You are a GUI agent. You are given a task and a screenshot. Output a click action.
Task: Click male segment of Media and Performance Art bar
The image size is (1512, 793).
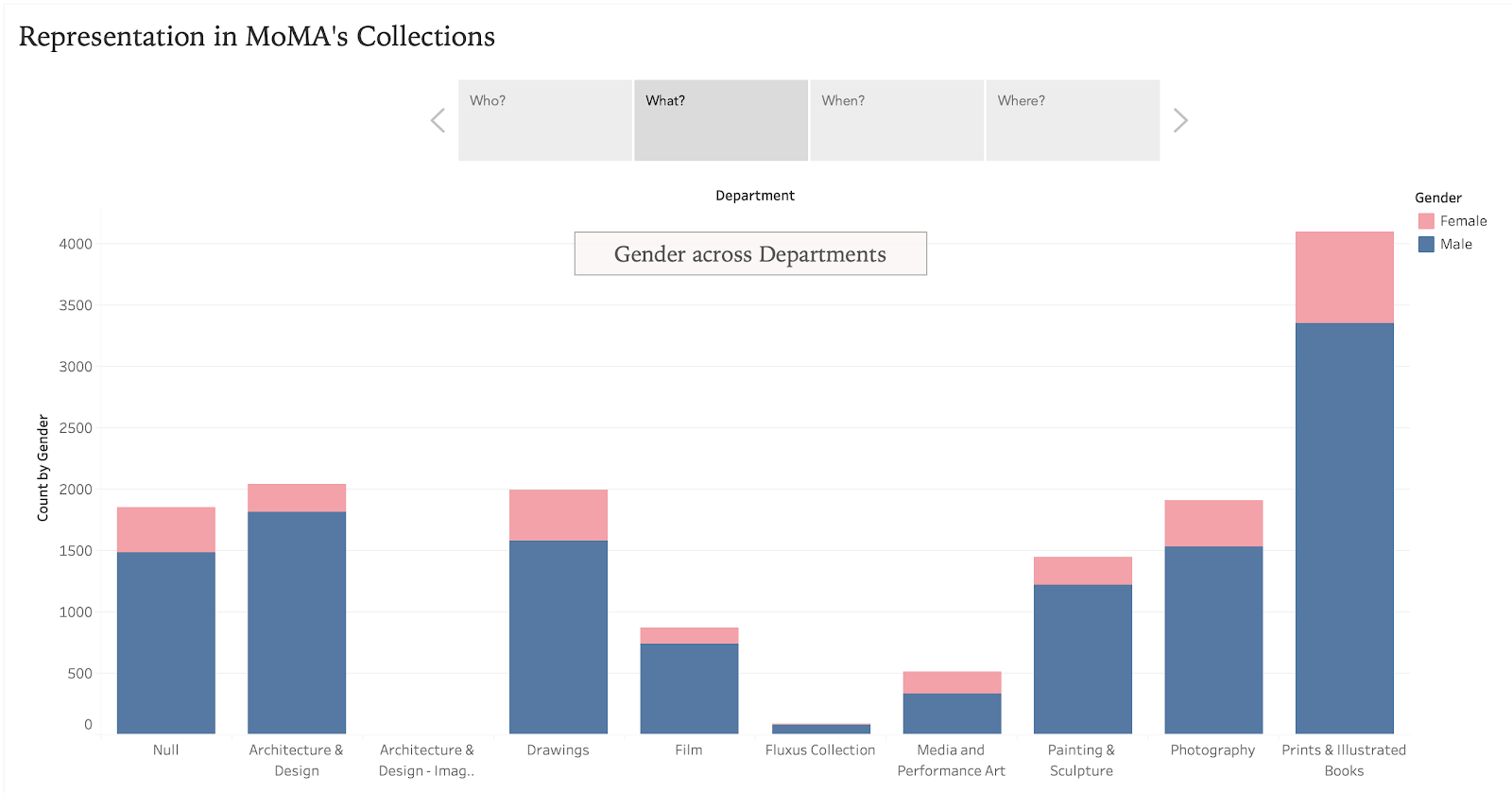click(952, 714)
